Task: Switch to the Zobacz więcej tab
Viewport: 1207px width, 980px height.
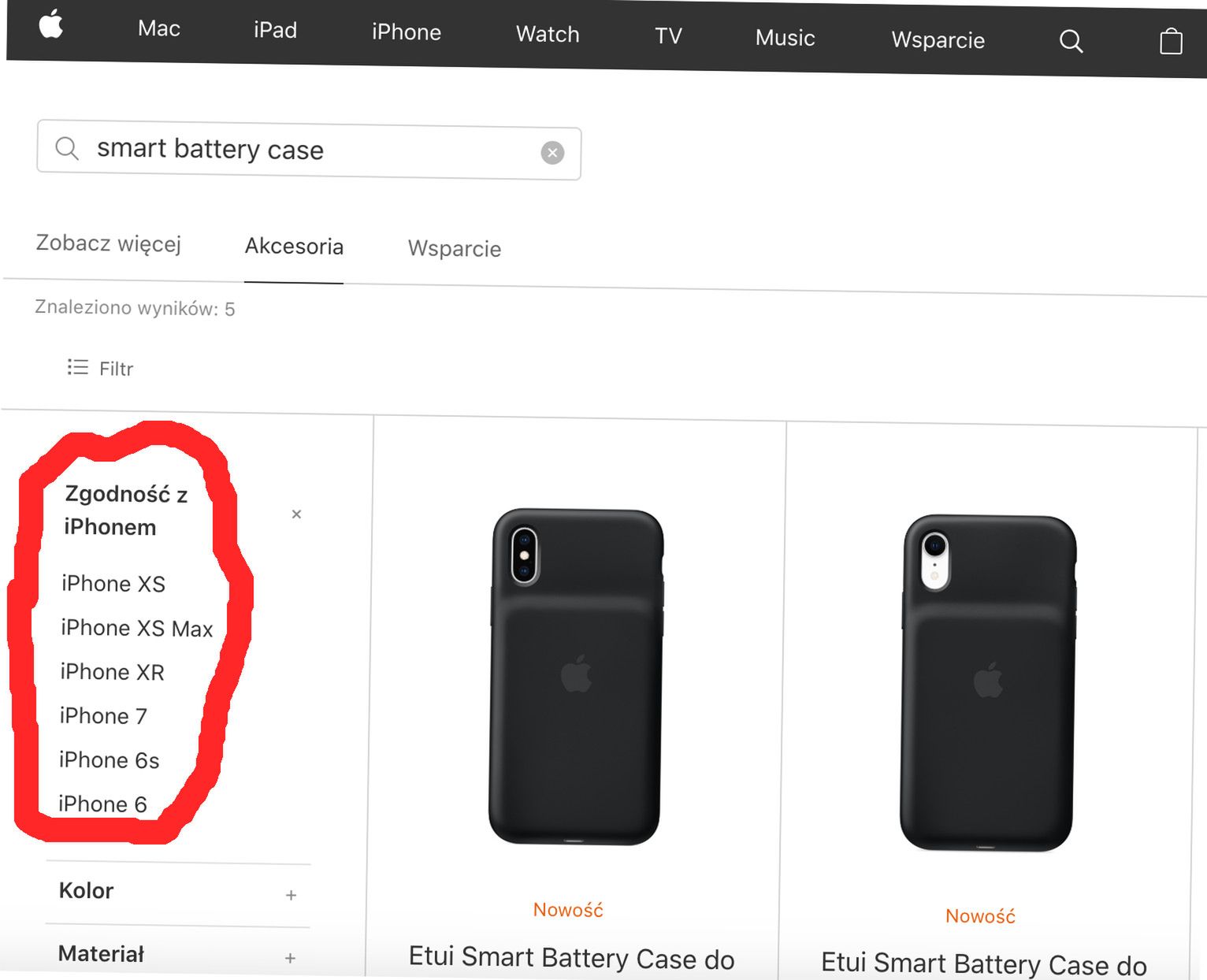Action: pyautogui.click(x=109, y=243)
